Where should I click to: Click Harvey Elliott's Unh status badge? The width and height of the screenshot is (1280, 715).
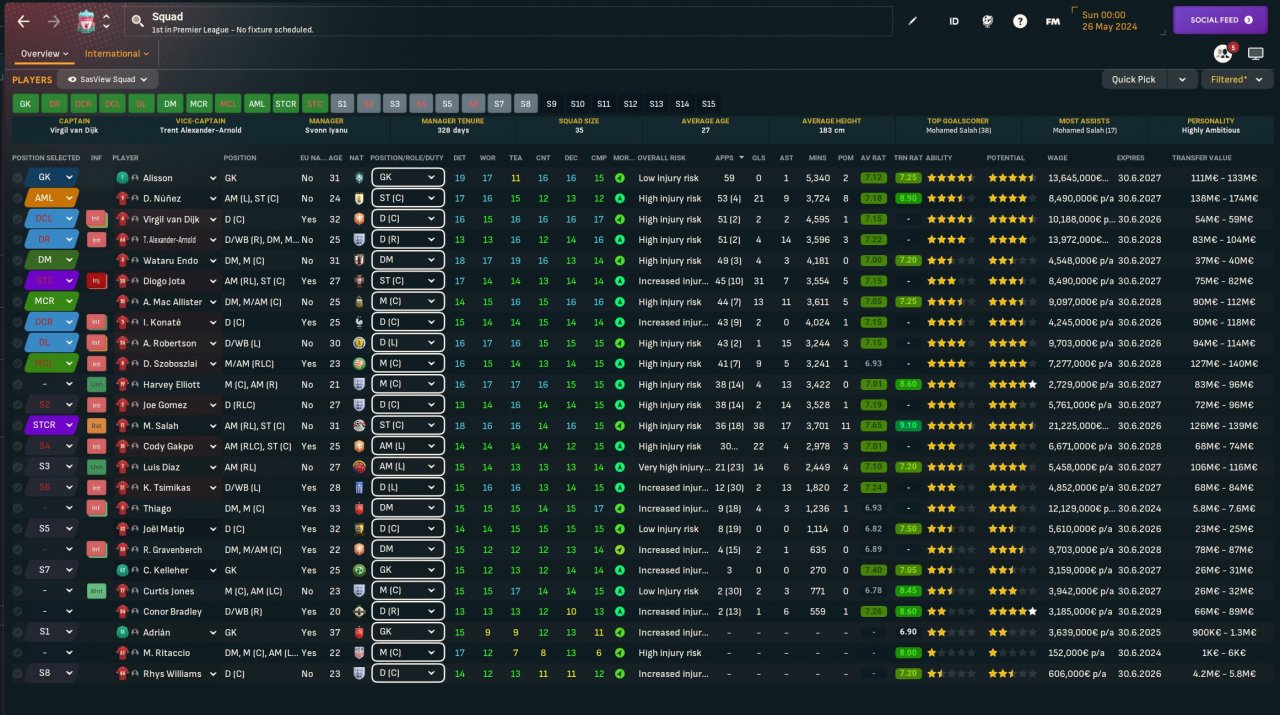tap(96, 384)
